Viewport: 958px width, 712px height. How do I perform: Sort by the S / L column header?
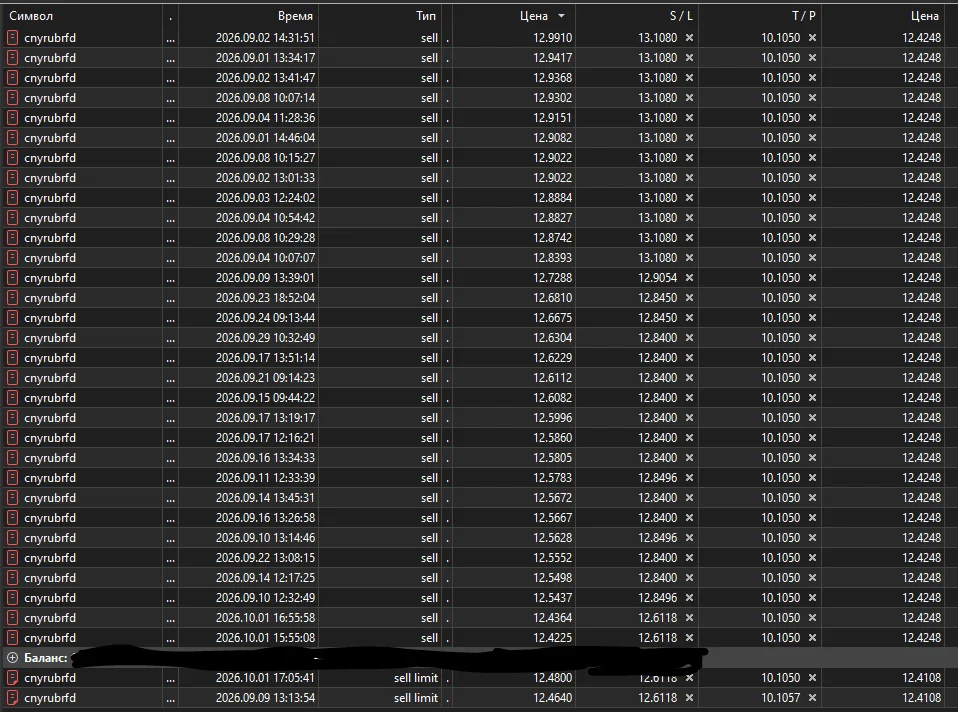click(681, 16)
